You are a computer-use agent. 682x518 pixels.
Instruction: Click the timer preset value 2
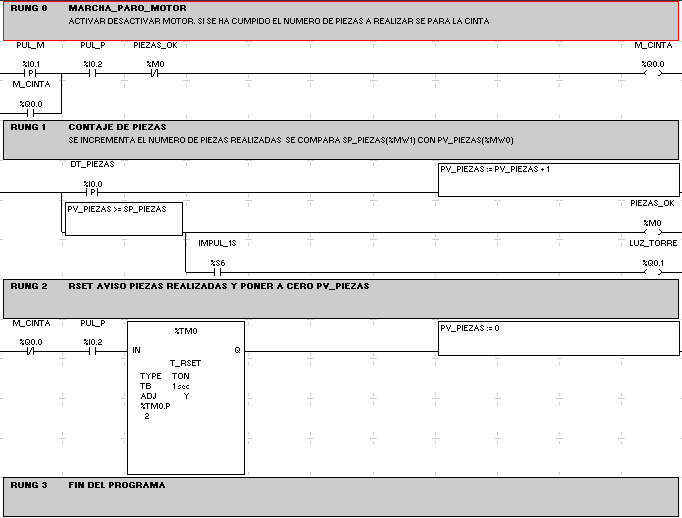[x=147, y=416]
